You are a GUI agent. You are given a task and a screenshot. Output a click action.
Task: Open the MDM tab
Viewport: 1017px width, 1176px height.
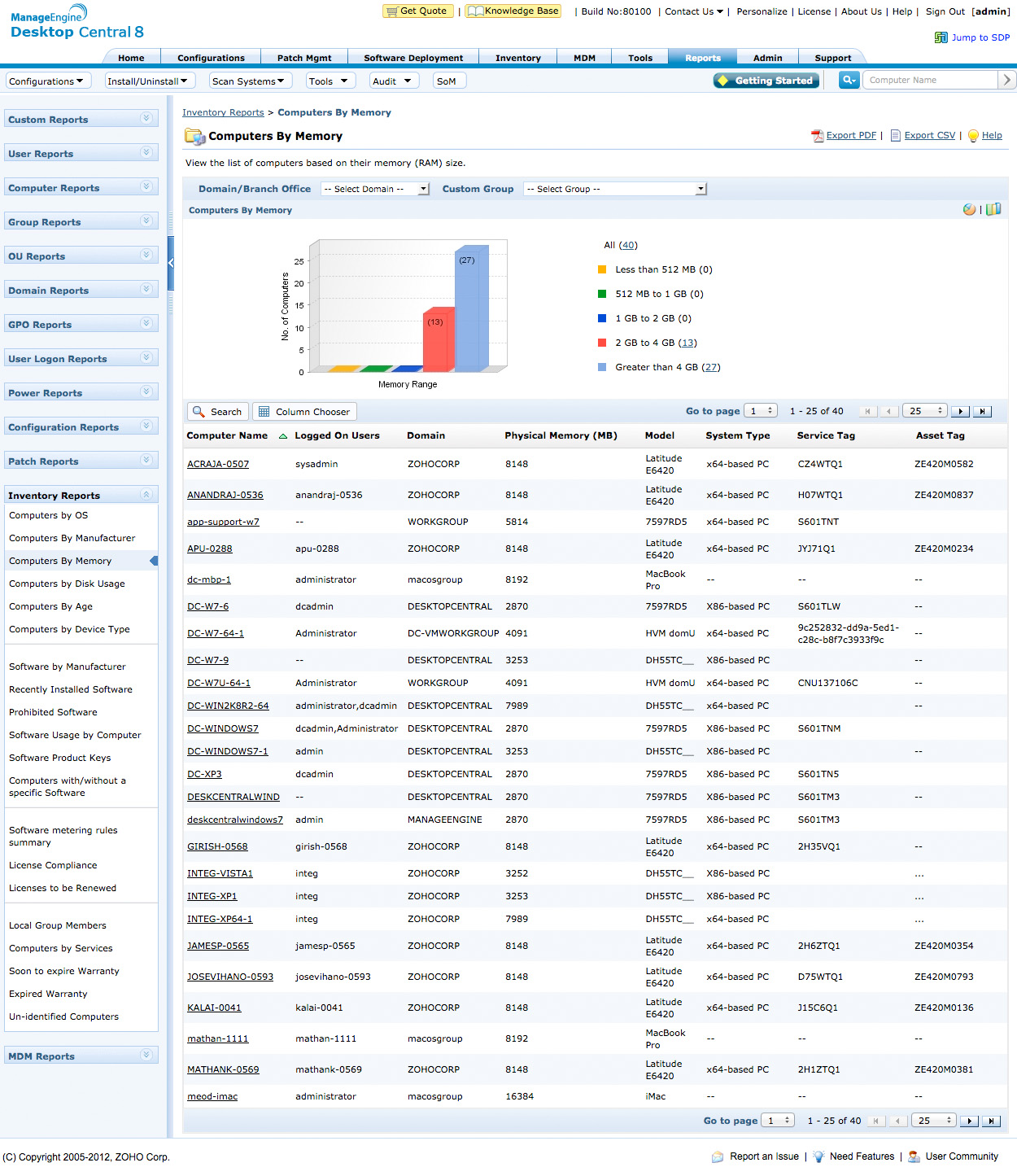tap(584, 58)
